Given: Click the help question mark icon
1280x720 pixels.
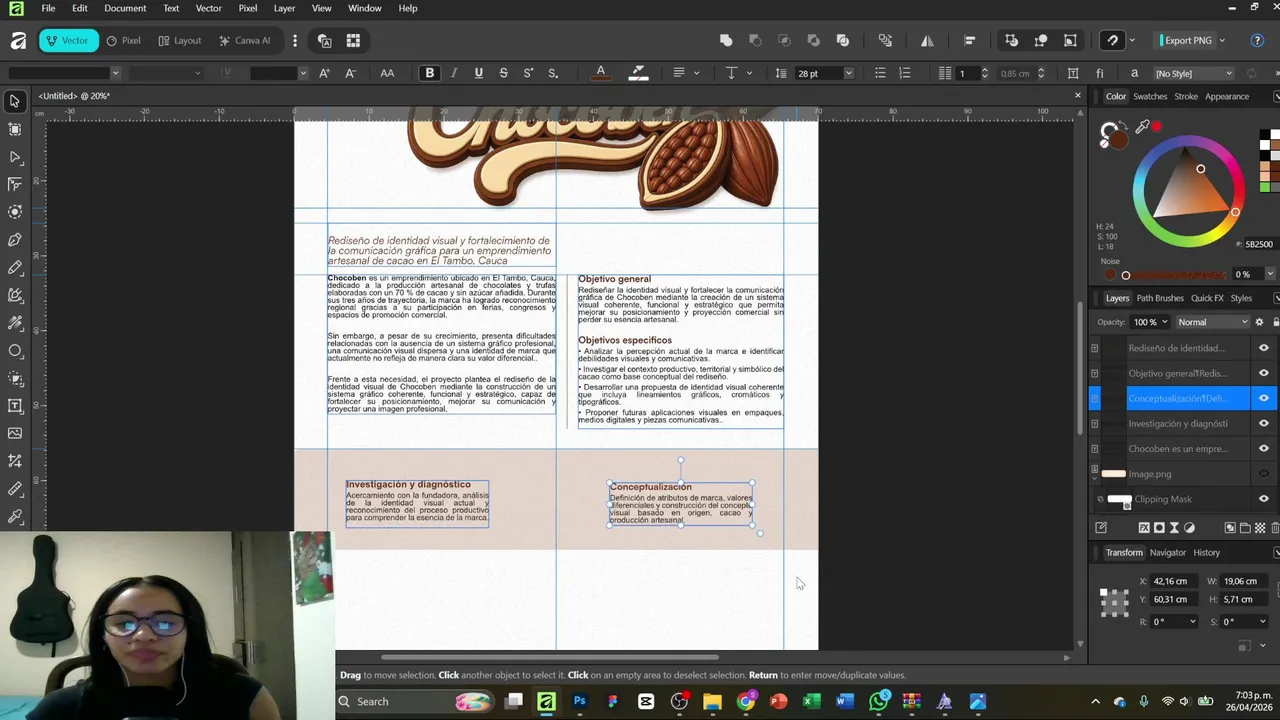Looking at the screenshot, I should pyautogui.click(x=1257, y=40).
